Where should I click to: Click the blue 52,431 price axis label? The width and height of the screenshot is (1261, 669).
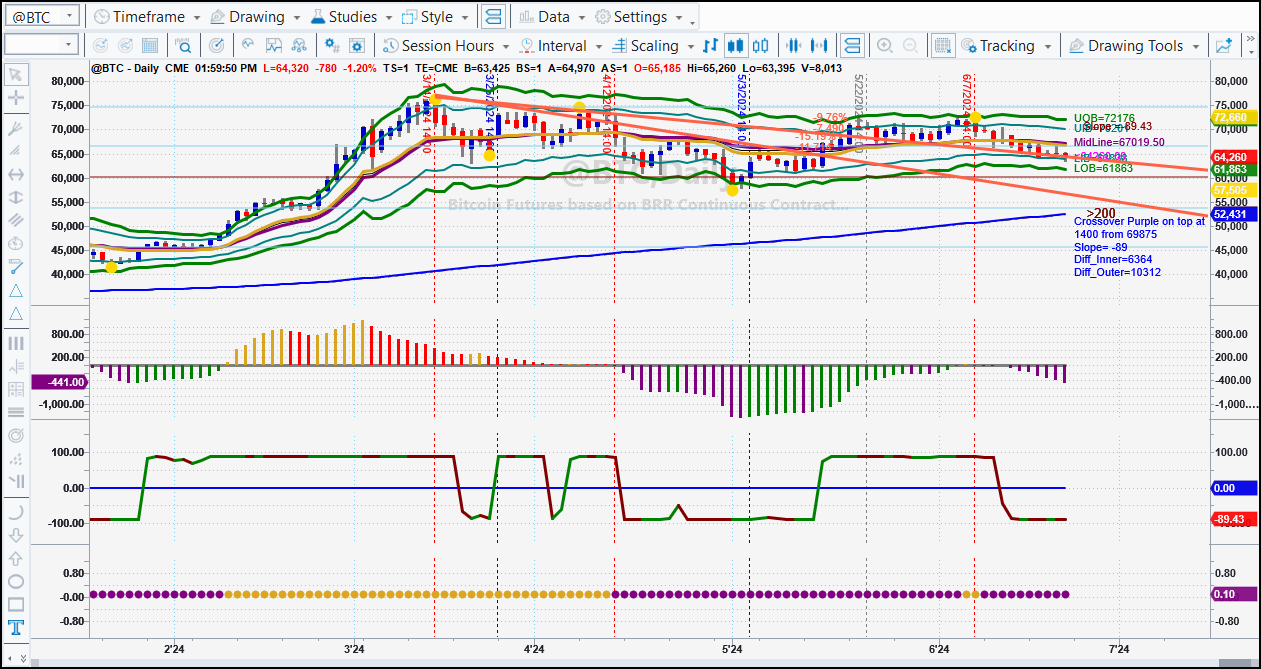[1234, 214]
